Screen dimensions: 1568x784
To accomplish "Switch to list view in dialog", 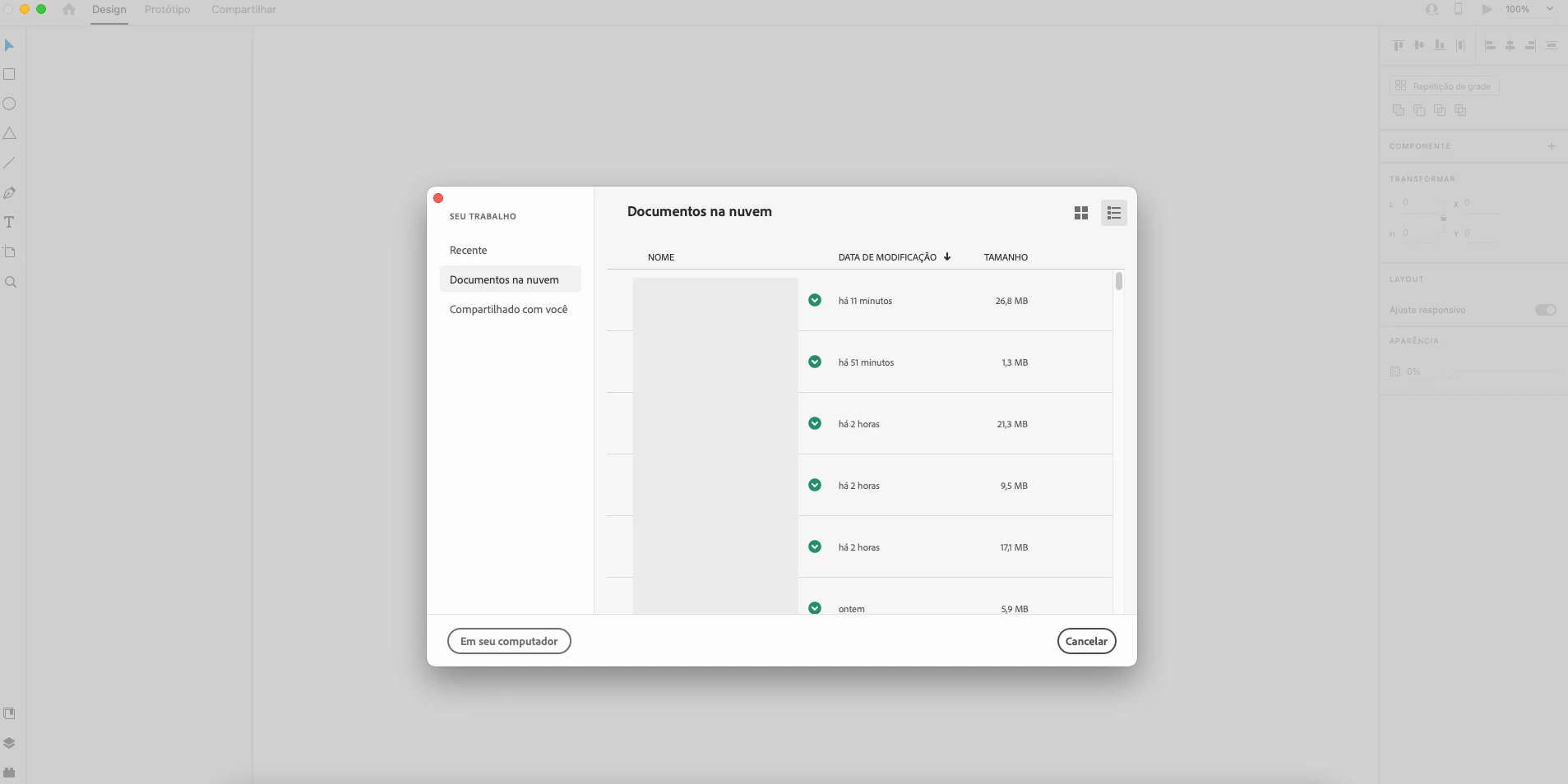I will click(1114, 213).
